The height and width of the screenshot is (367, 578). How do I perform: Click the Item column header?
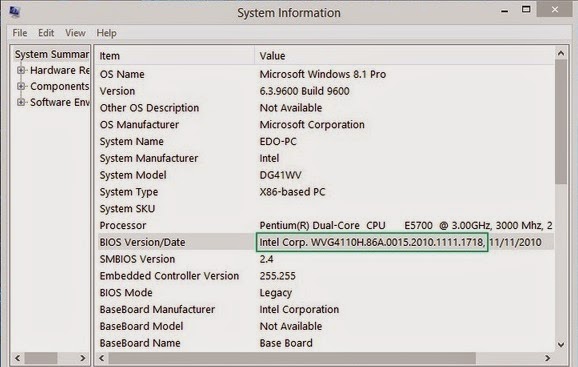click(x=175, y=56)
